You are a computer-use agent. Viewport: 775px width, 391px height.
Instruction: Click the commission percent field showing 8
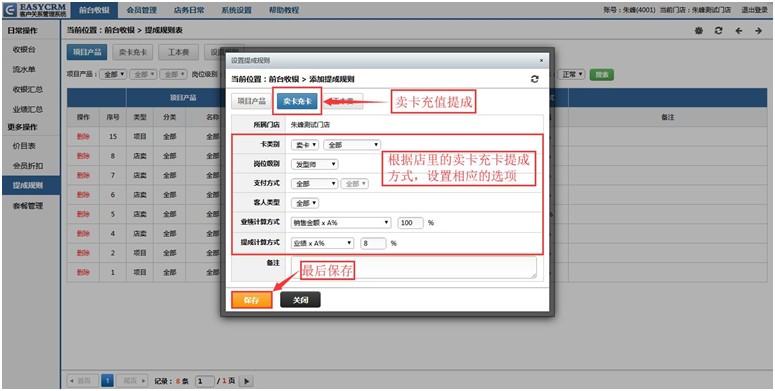373,243
